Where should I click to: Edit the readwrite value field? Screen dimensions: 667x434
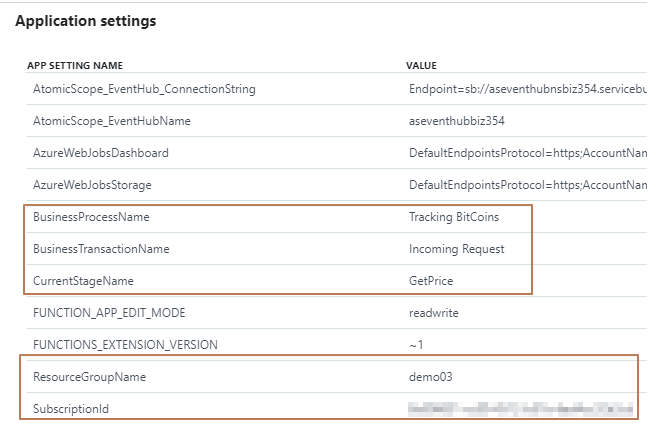coord(433,313)
